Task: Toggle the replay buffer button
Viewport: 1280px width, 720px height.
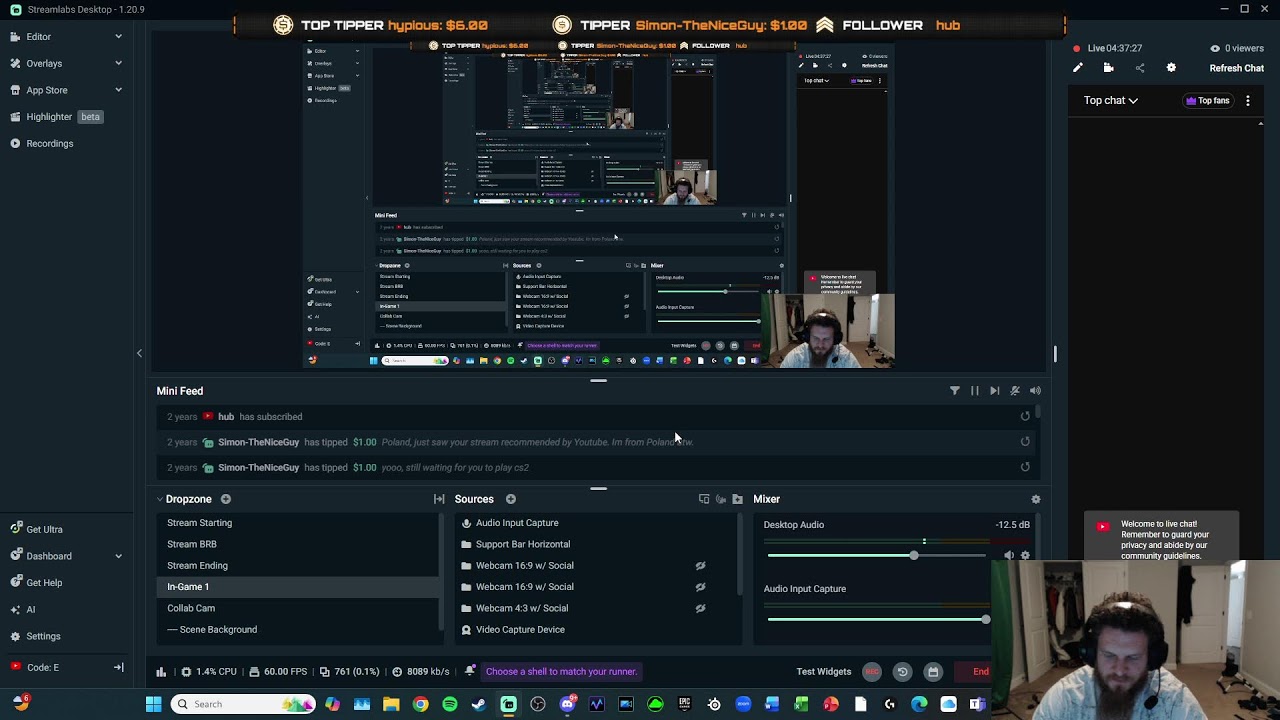Action: pyautogui.click(x=902, y=672)
